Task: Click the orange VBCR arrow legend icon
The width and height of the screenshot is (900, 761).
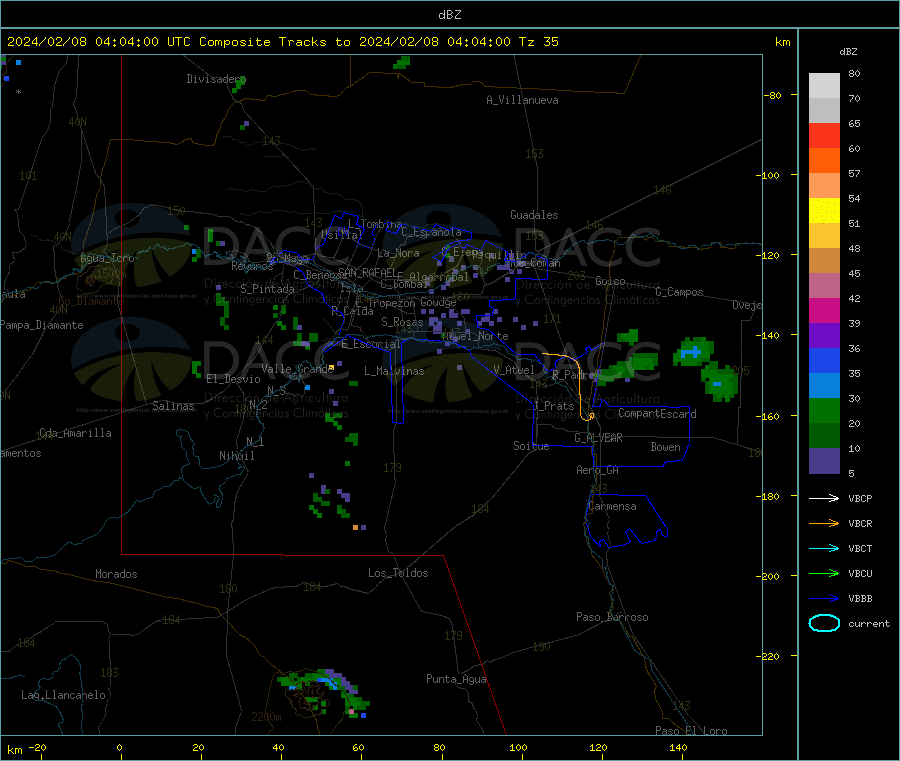Action: (x=824, y=523)
